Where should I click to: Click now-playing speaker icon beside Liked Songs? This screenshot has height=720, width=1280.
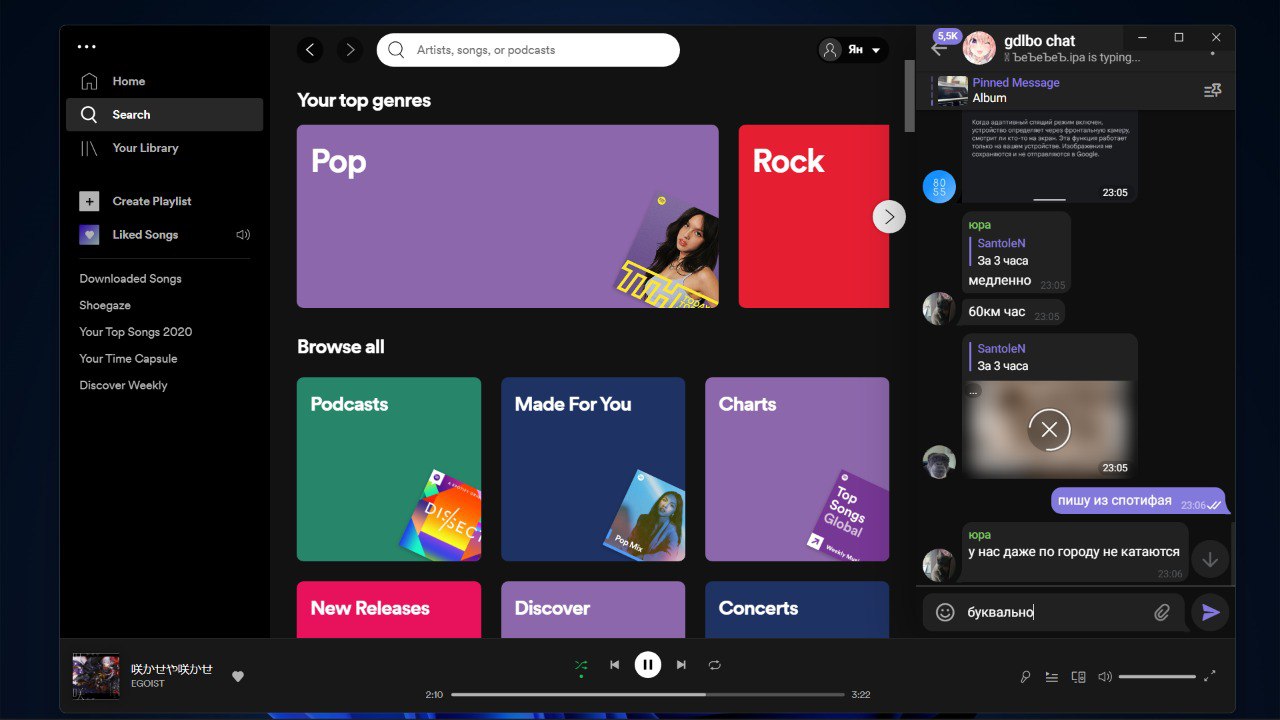tap(242, 235)
